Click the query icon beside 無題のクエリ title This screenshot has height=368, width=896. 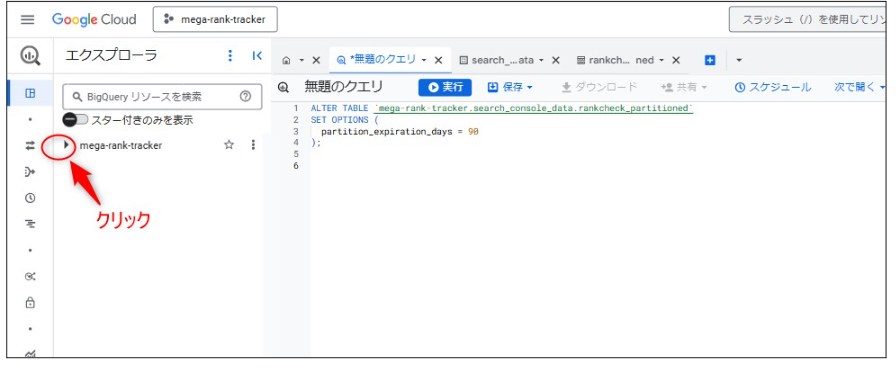click(283, 87)
